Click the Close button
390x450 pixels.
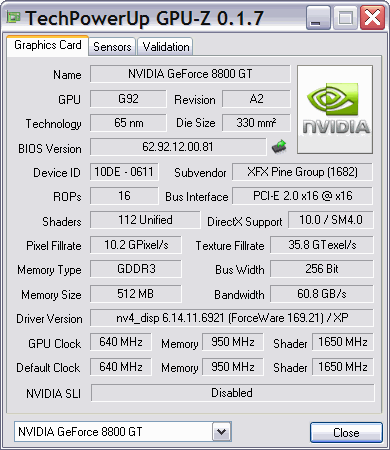346,433
